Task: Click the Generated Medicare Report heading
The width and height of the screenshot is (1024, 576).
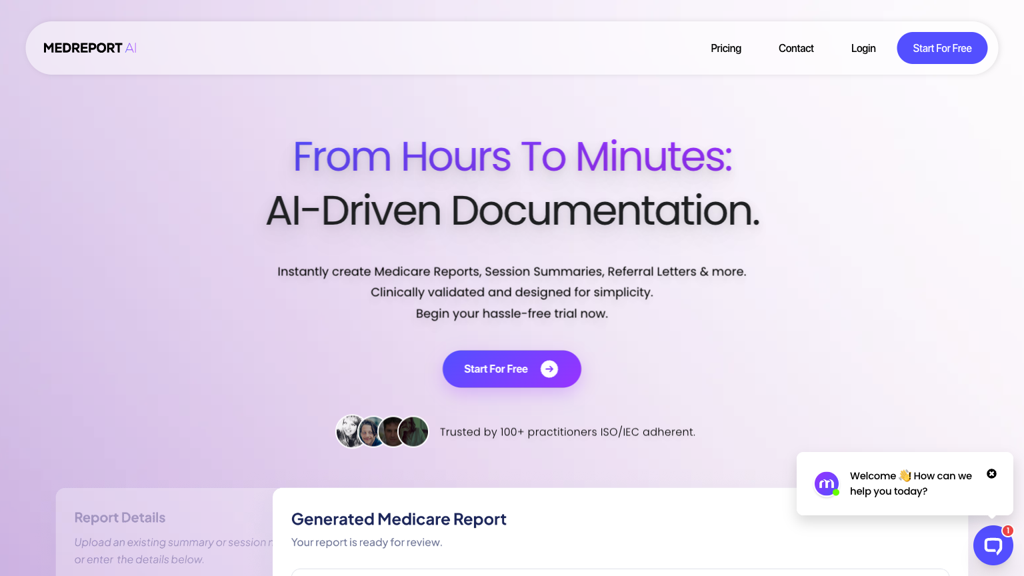Action: coord(398,519)
